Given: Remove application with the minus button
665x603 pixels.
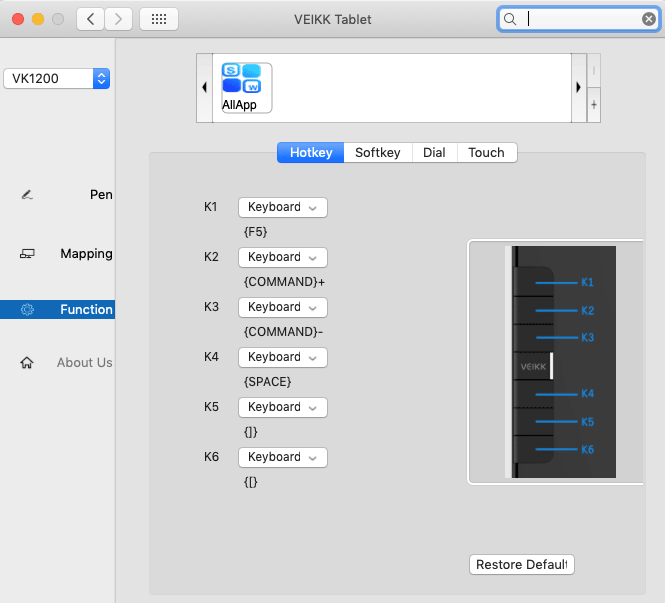Looking at the screenshot, I should pyautogui.click(x=594, y=70).
